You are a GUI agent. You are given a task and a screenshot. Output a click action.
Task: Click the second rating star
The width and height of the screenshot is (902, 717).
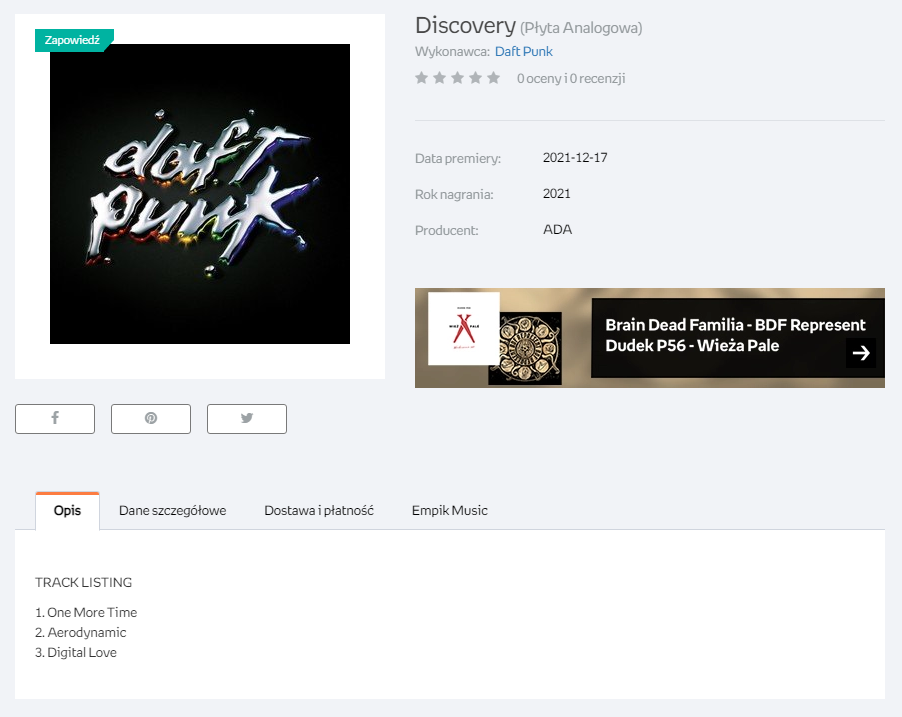pyautogui.click(x=440, y=78)
